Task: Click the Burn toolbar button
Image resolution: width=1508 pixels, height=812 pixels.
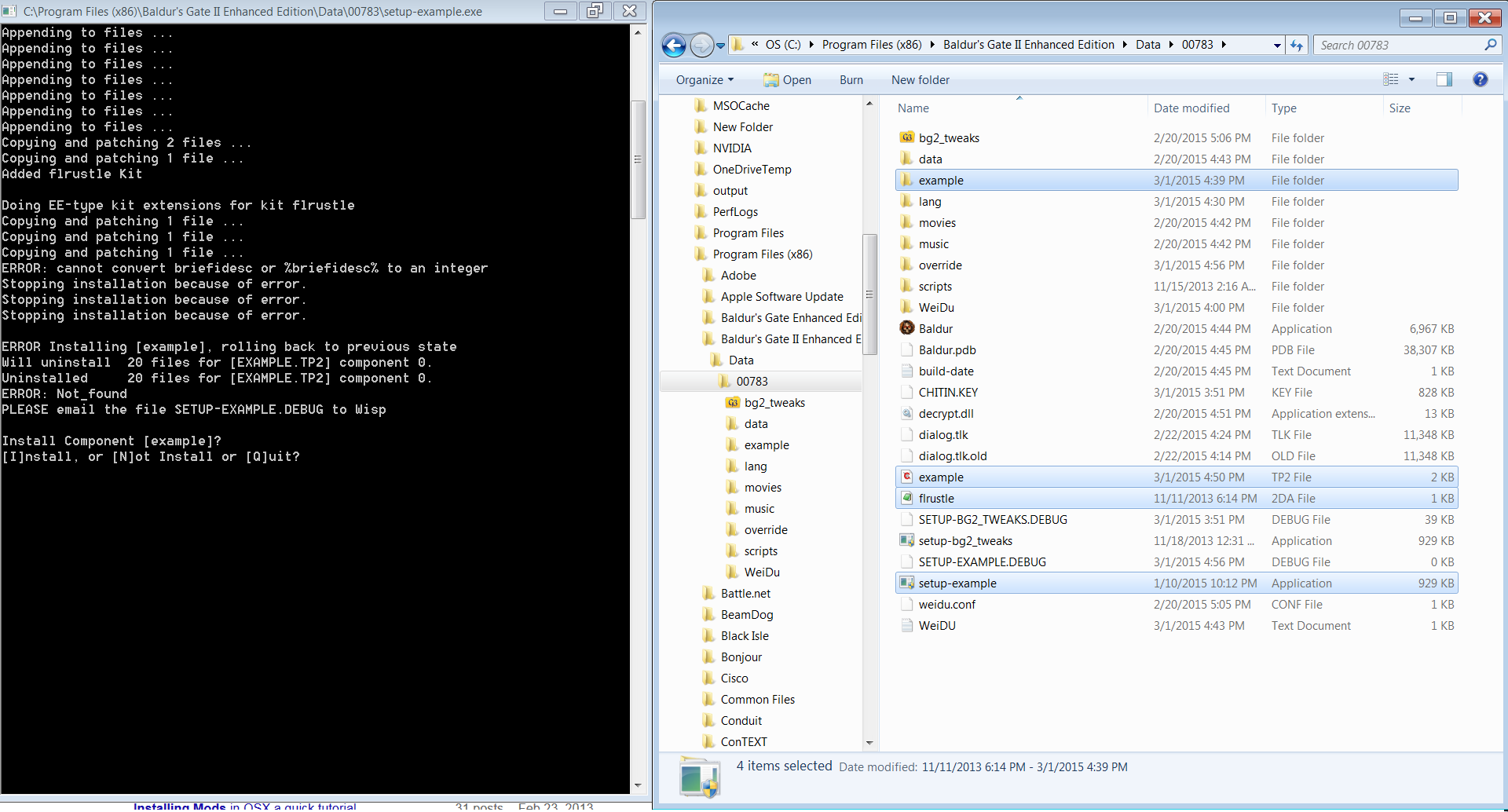Action: point(851,80)
